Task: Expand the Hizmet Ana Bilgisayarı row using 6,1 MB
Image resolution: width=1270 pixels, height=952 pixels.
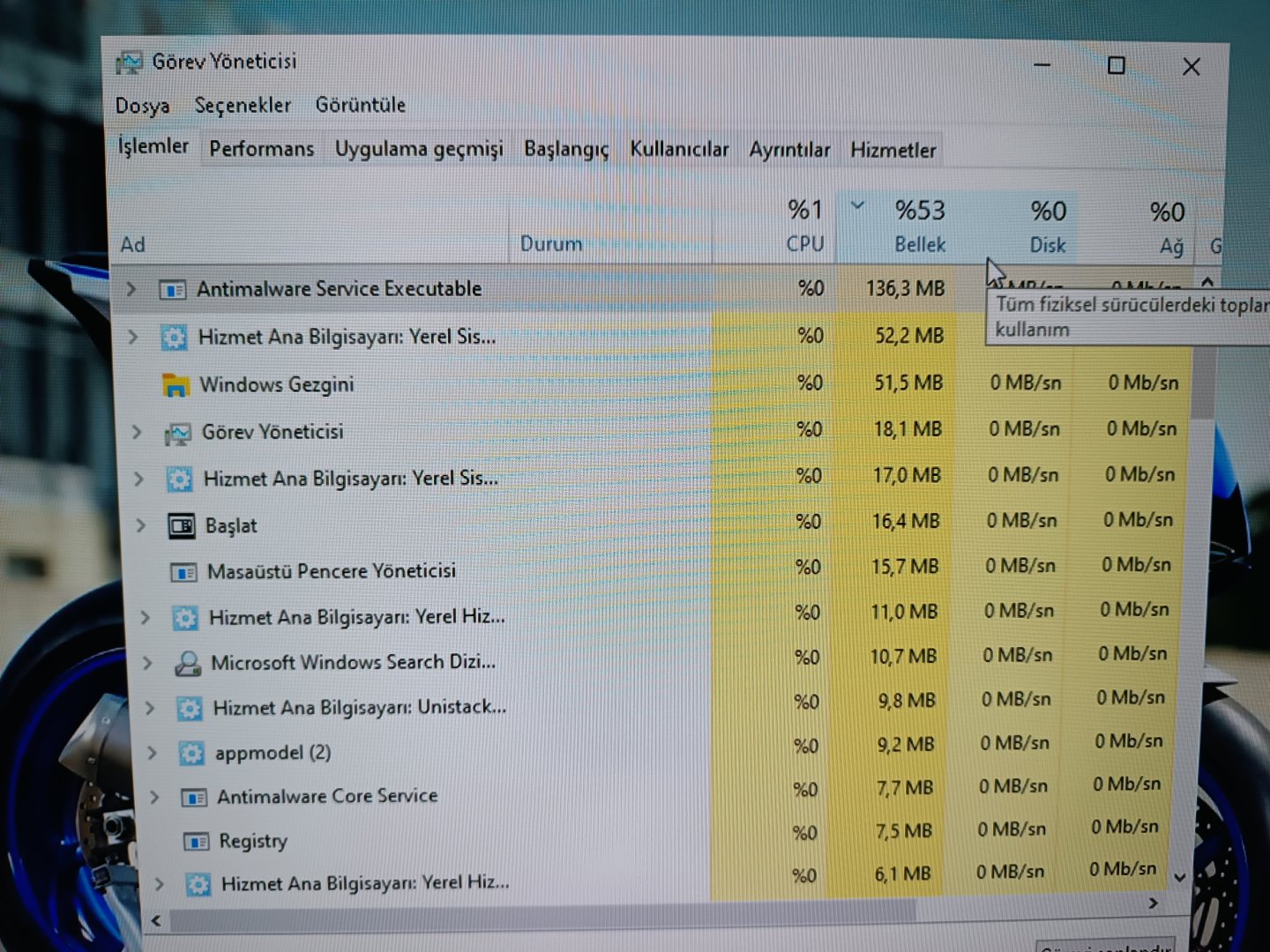Action: [160, 883]
